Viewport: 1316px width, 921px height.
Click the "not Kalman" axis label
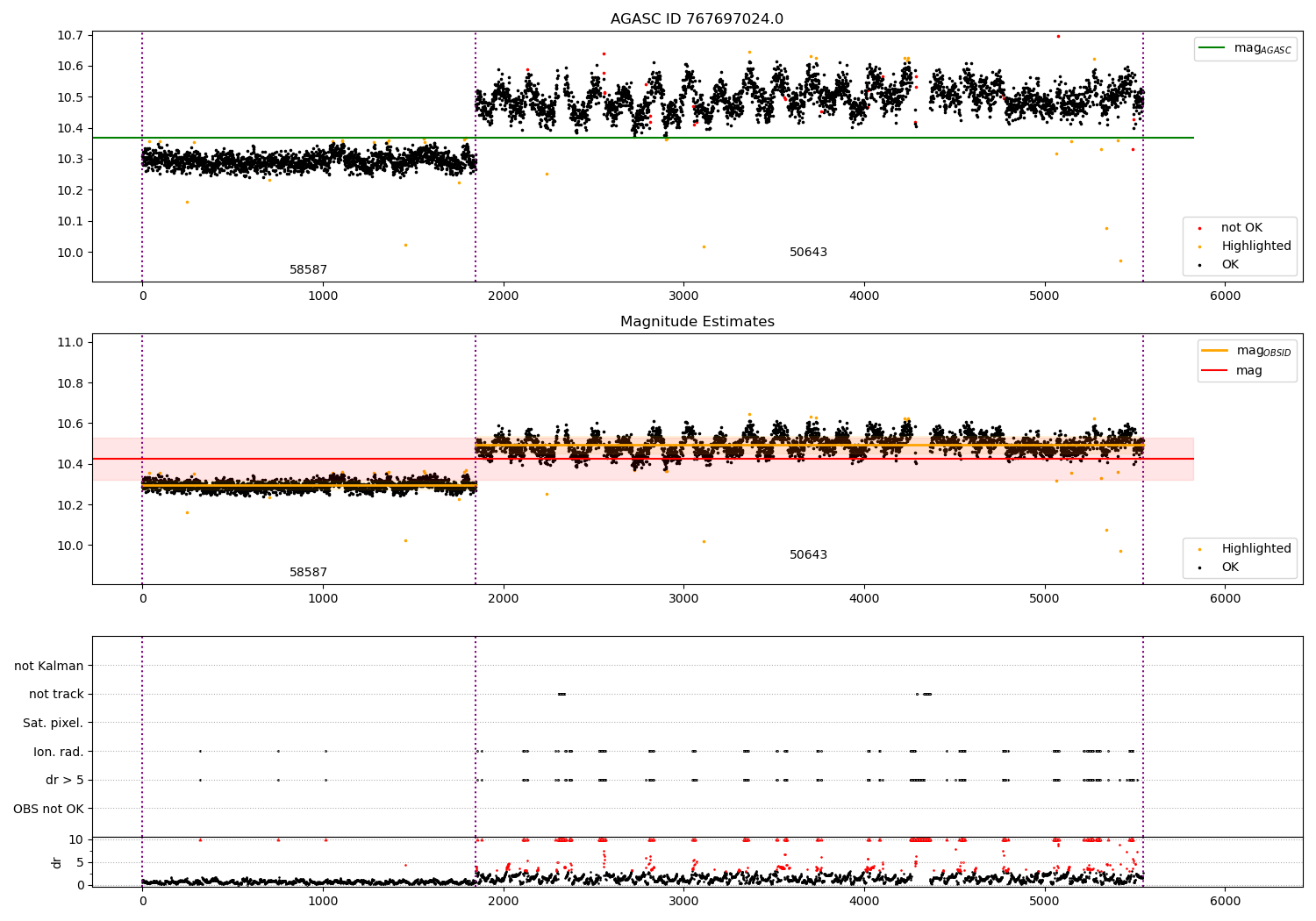click(x=49, y=666)
